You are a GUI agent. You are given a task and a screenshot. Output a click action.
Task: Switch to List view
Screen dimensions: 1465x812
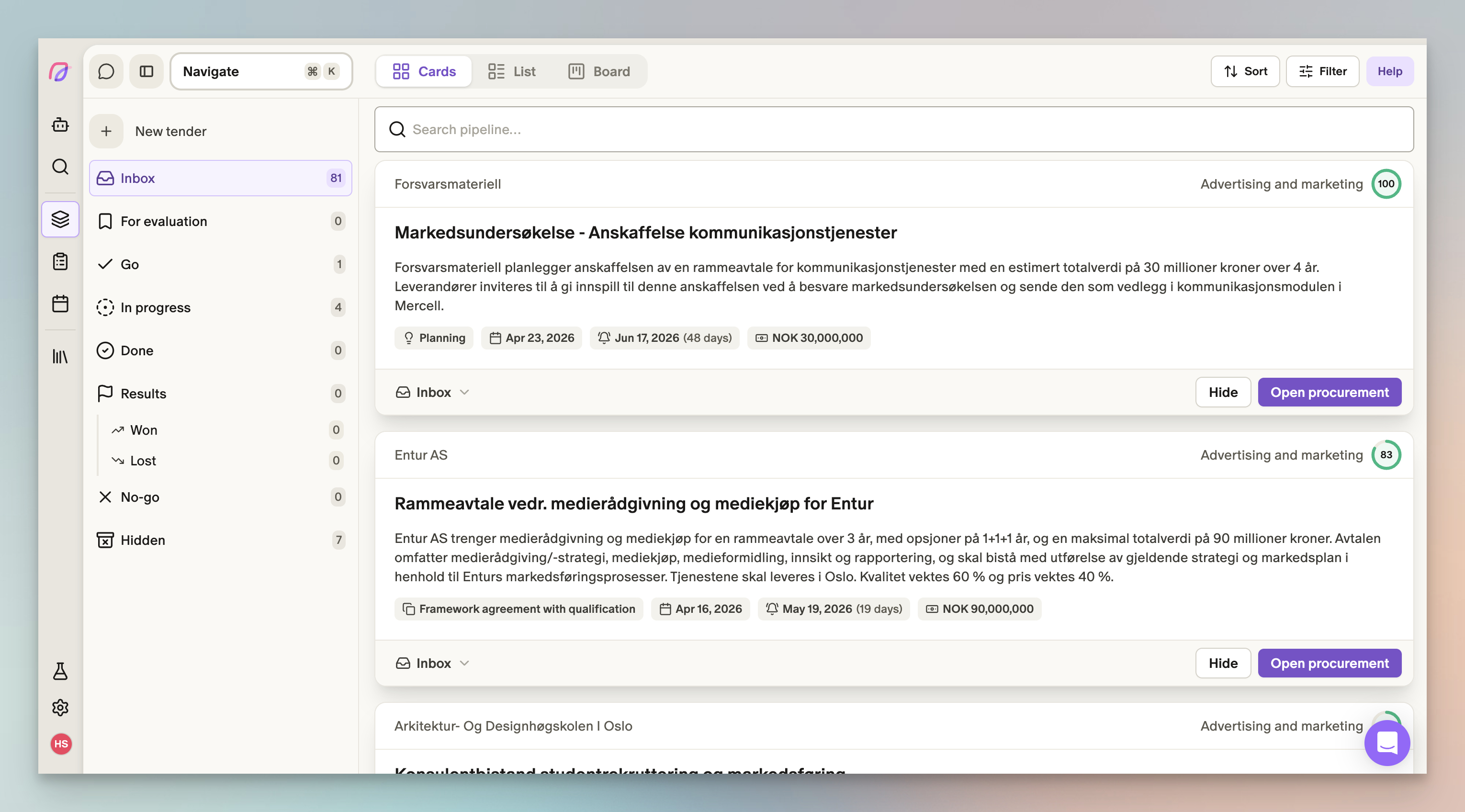(x=512, y=71)
